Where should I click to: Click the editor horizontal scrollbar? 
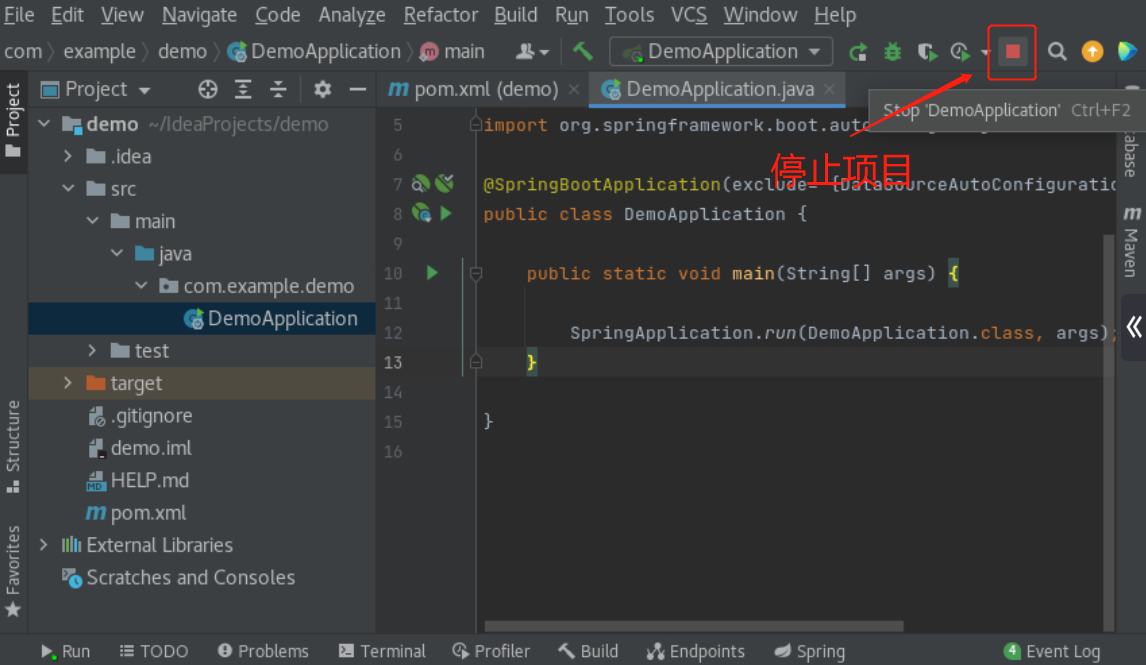coord(694,626)
